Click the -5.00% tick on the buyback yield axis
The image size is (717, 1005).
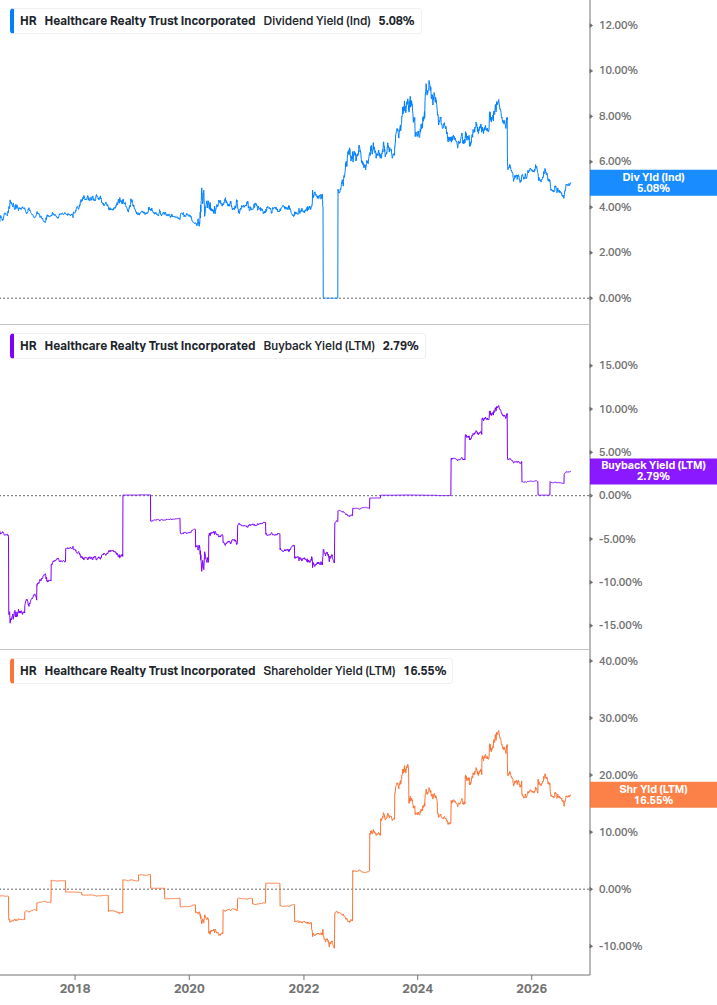point(617,539)
